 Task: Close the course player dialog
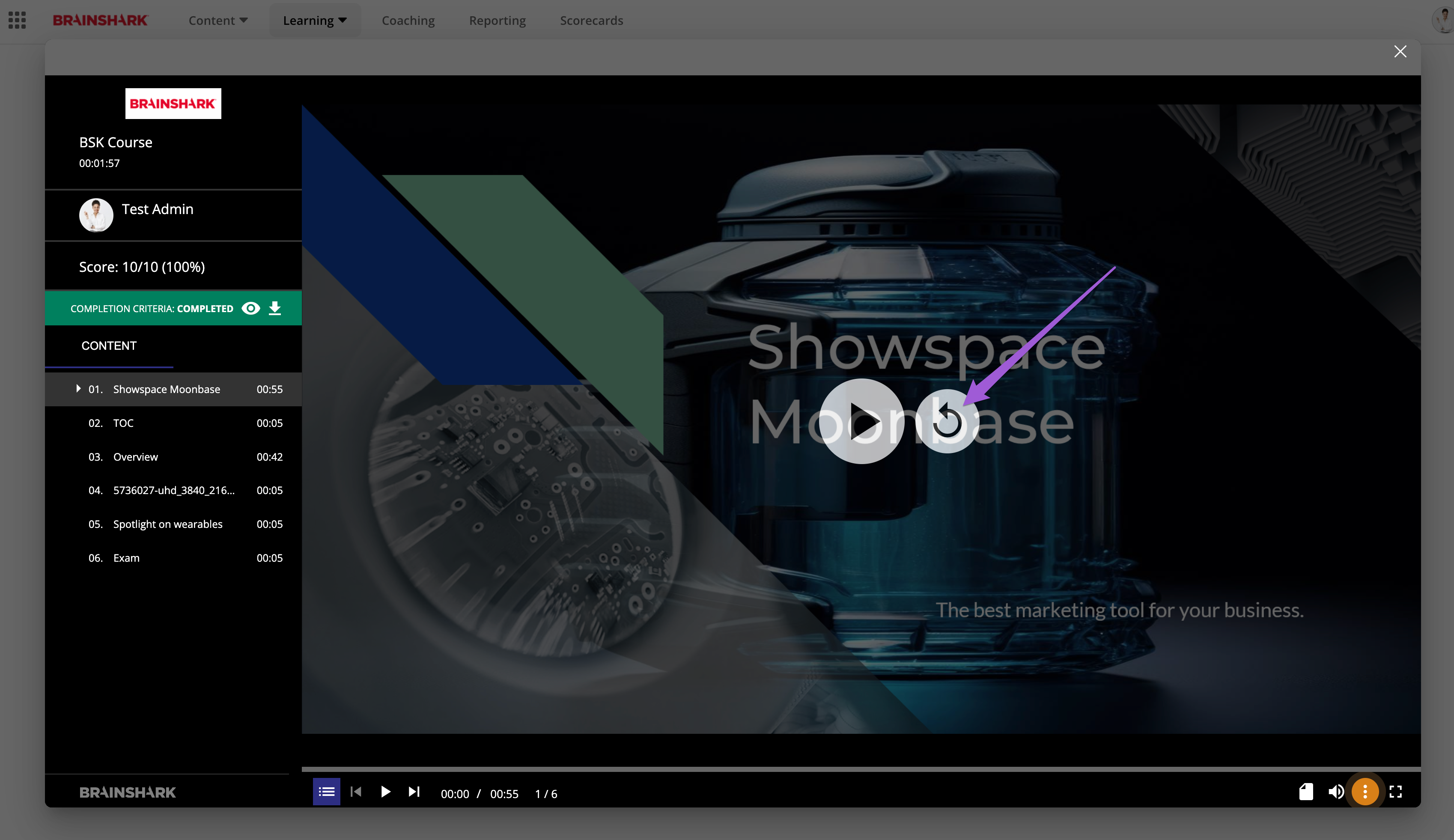tap(1400, 51)
